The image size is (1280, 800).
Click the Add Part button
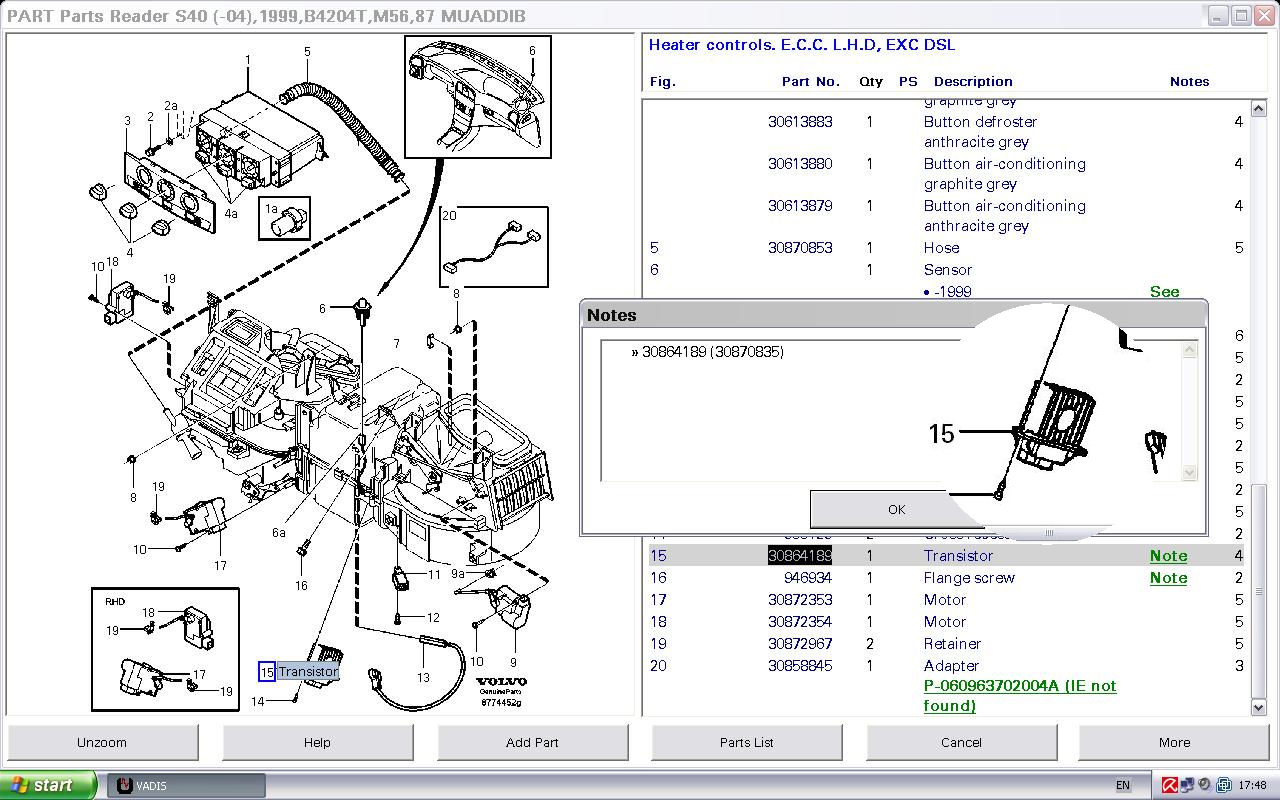pos(532,742)
